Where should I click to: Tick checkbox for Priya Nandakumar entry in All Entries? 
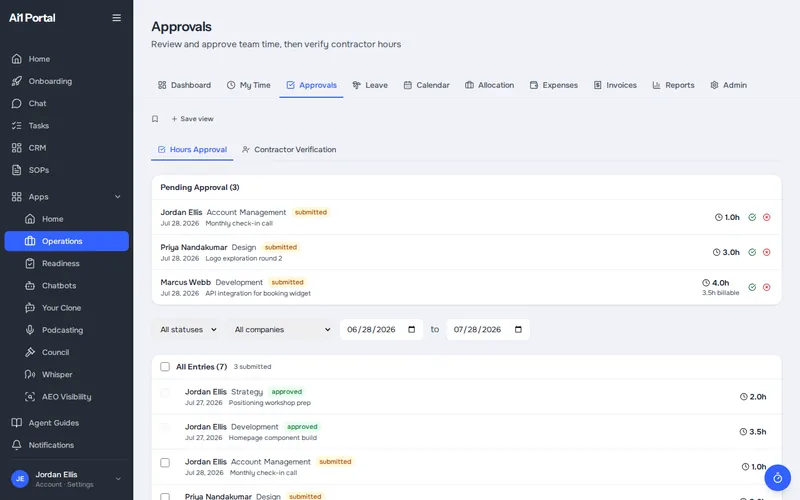click(165, 497)
